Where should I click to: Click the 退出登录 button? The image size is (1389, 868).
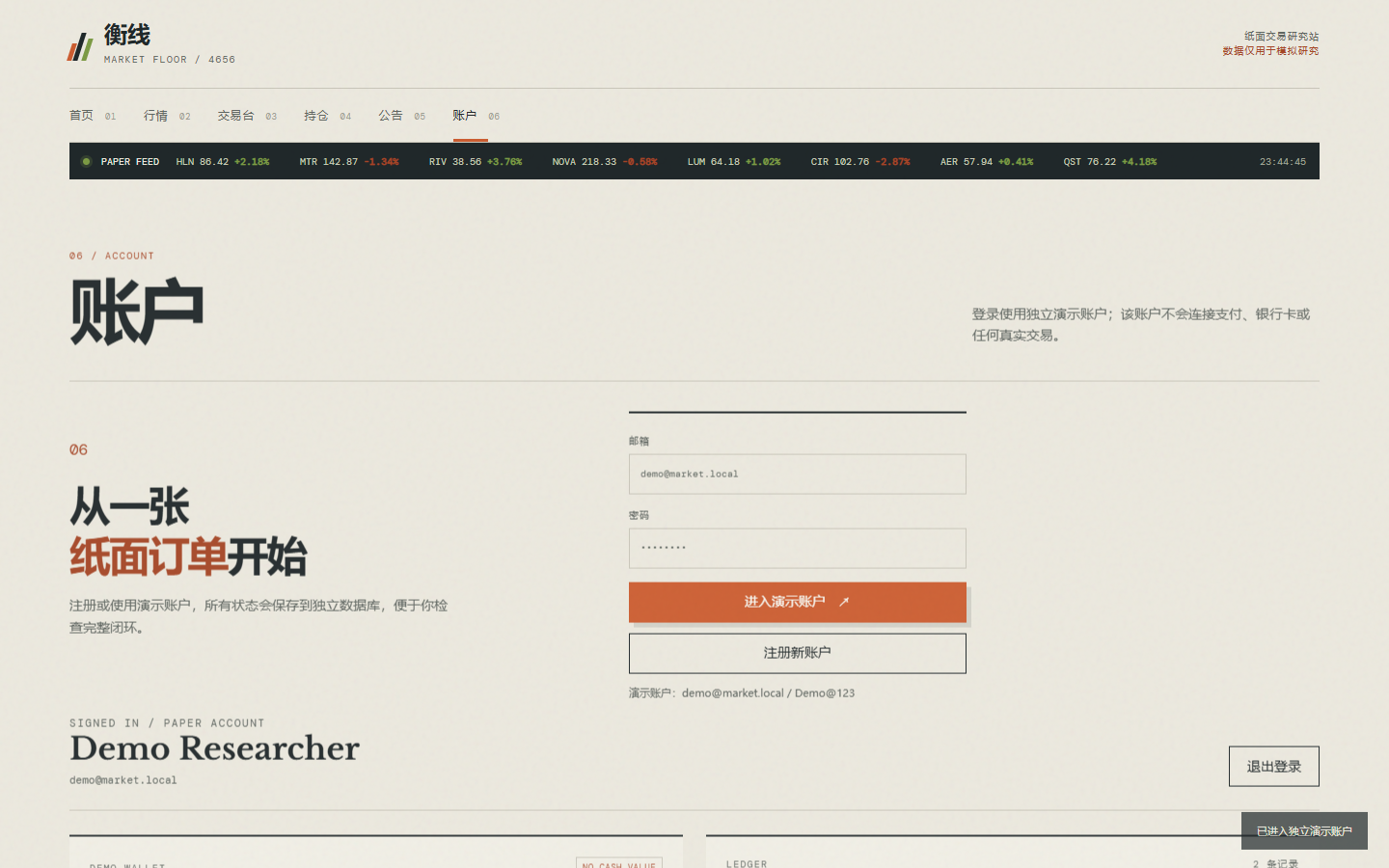(x=1273, y=767)
